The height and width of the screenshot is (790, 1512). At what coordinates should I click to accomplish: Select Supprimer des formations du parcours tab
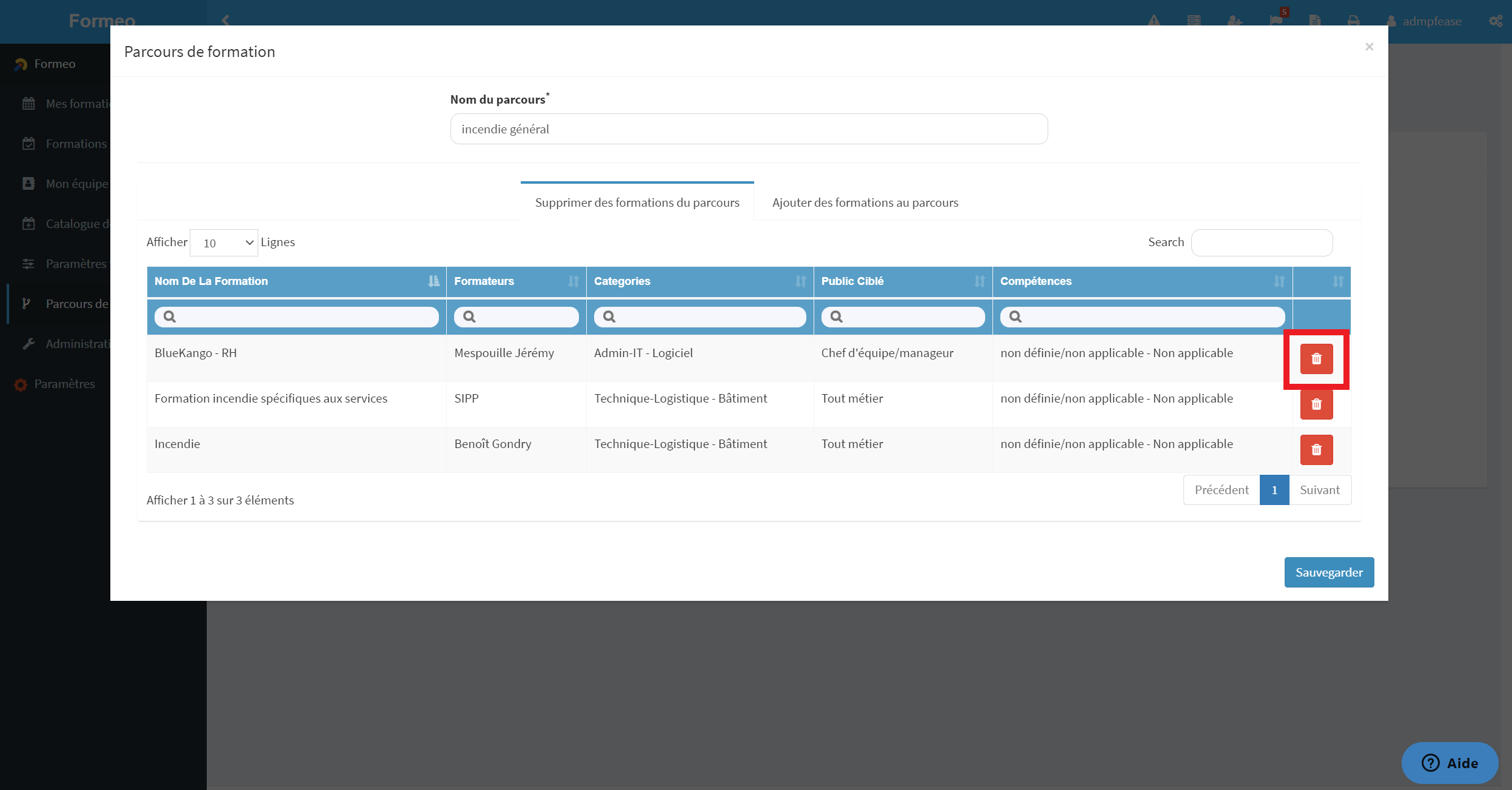click(637, 203)
